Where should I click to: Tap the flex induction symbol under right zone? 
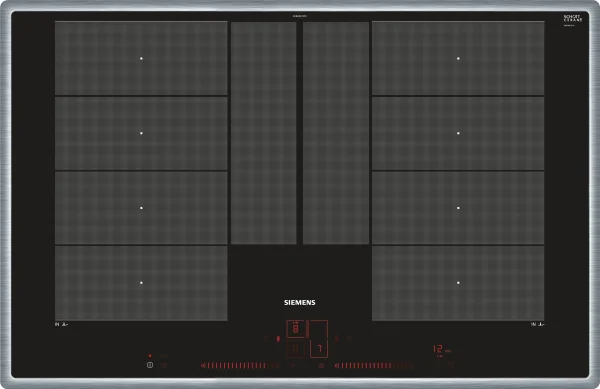click(x=538, y=324)
